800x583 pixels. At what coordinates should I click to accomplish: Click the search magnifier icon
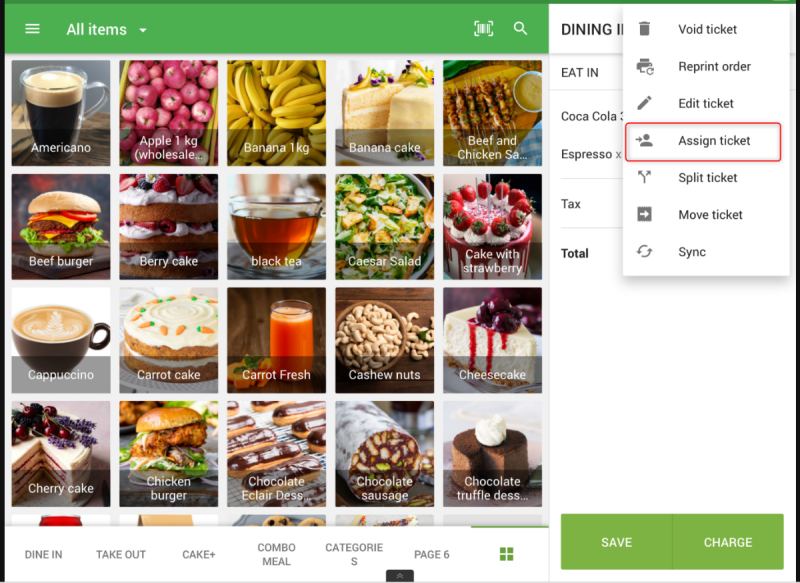pyautogui.click(x=521, y=29)
